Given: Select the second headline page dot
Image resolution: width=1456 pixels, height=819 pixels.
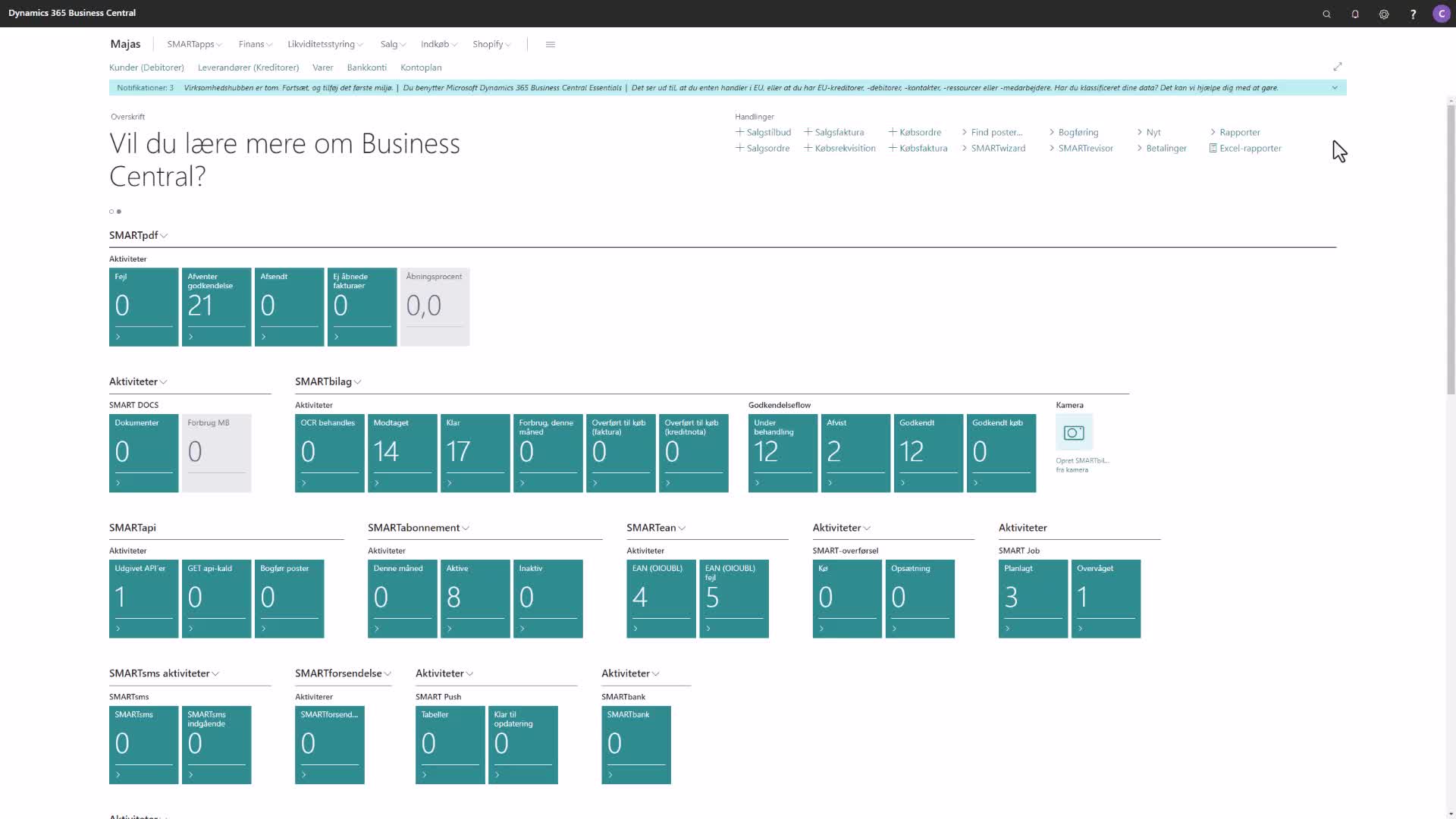Looking at the screenshot, I should click(x=119, y=212).
